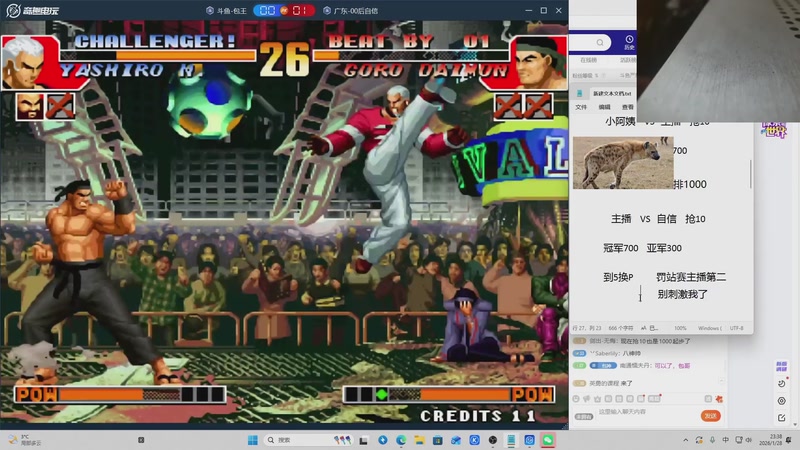Click the 高维电玩 logo in emulator title bar
Image resolution: width=800 pixels, height=450 pixels.
(x=32, y=10)
